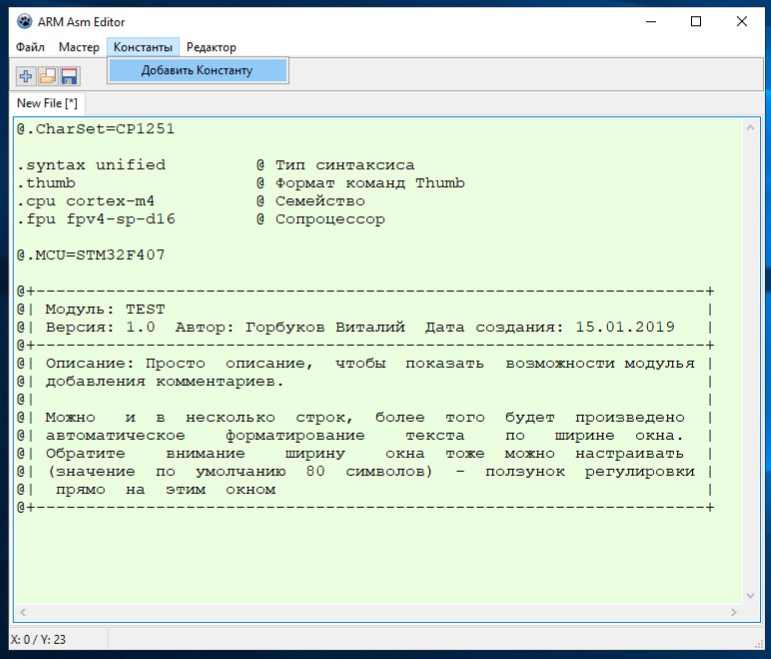The height and width of the screenshot is (659, 771).
Task: Click the line добавления комментариев.
Action: coord(165,382)
